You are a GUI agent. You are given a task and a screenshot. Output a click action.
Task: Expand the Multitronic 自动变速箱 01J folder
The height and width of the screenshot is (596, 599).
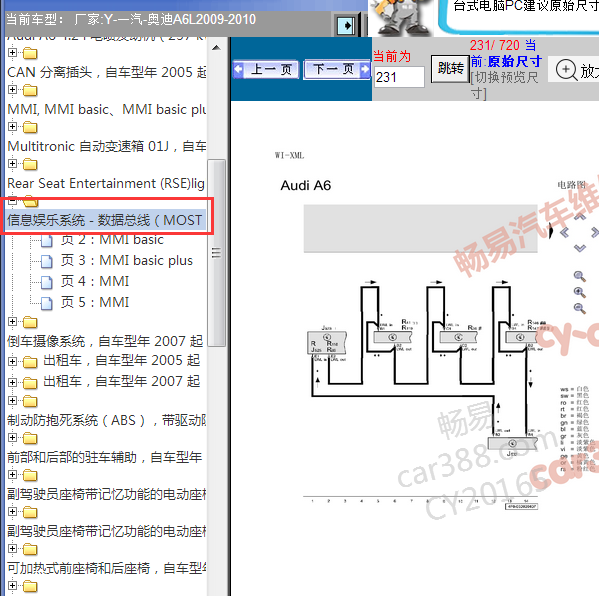click(x=12, y=126)
